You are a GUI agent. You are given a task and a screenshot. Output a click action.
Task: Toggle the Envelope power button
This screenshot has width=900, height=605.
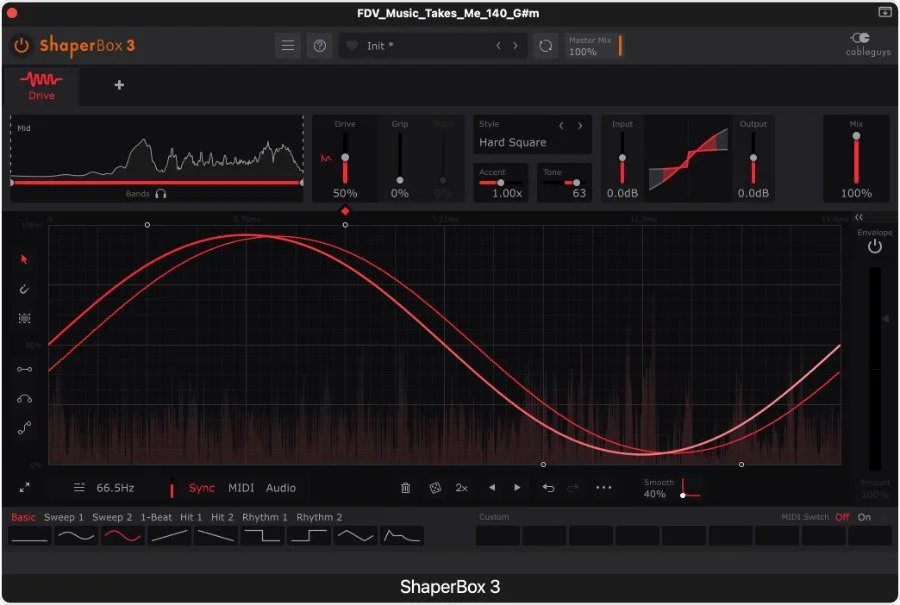click(x=876, y=244)
